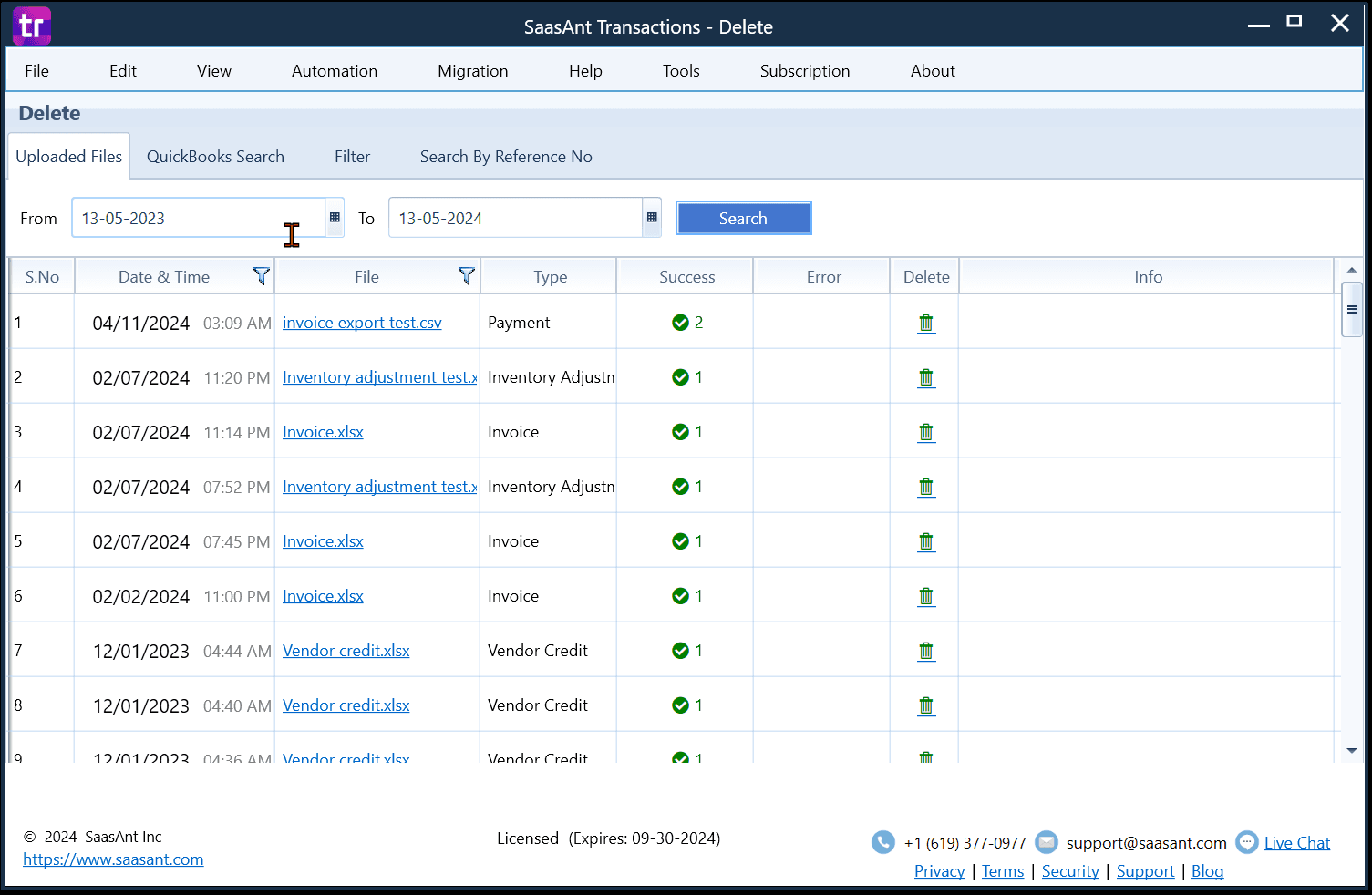Open Inventory adjustment test file in row 4

pyautogui.click(x=380, y=487)
